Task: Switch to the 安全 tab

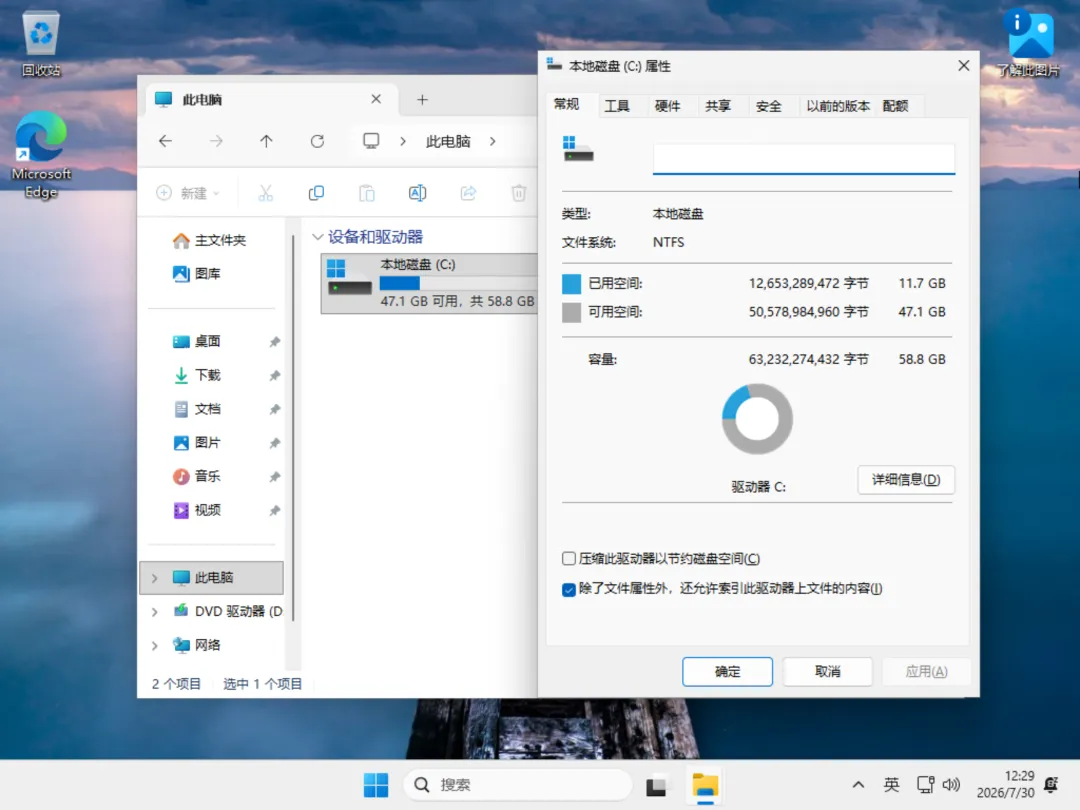Action: [768, 106]
